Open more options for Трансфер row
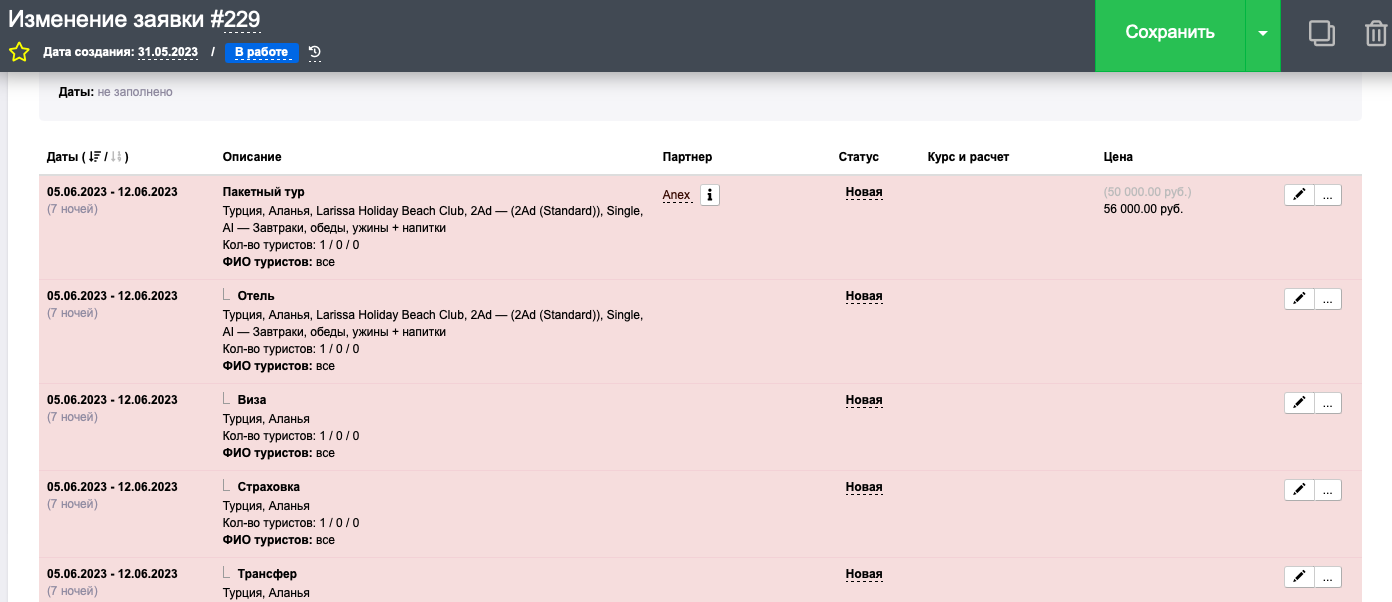This screenshot has height=602, width=1392. point(1327,577)
